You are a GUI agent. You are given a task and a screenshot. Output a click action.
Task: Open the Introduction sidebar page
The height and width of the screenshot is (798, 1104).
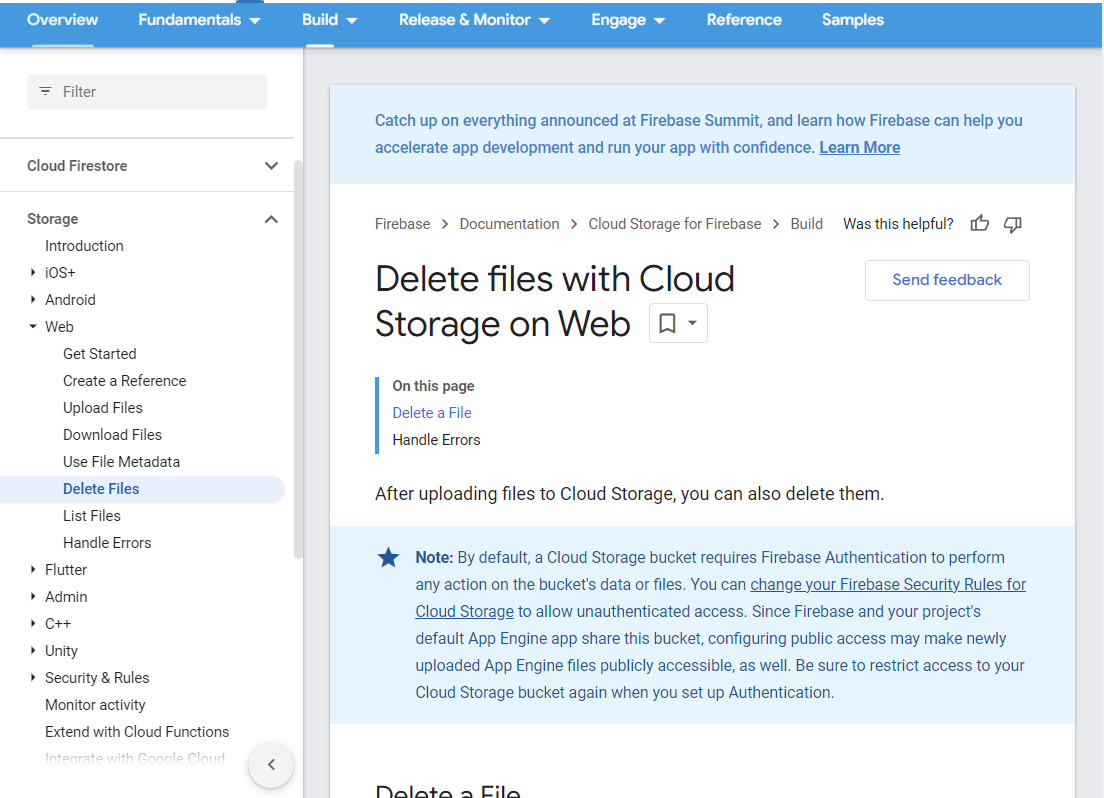(84, 246)
